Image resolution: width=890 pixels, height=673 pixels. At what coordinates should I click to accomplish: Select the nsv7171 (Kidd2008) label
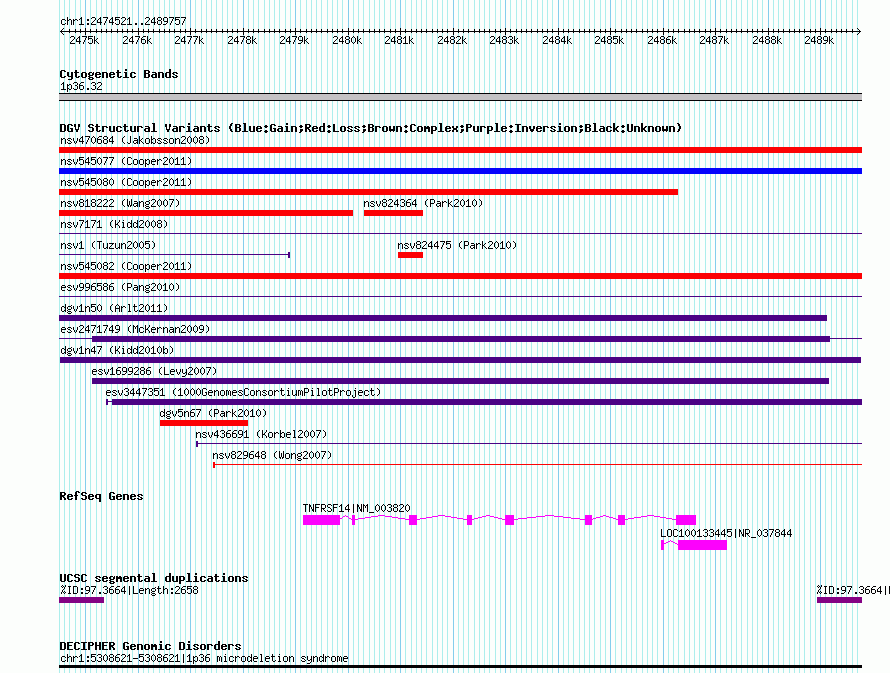[114, 224]
